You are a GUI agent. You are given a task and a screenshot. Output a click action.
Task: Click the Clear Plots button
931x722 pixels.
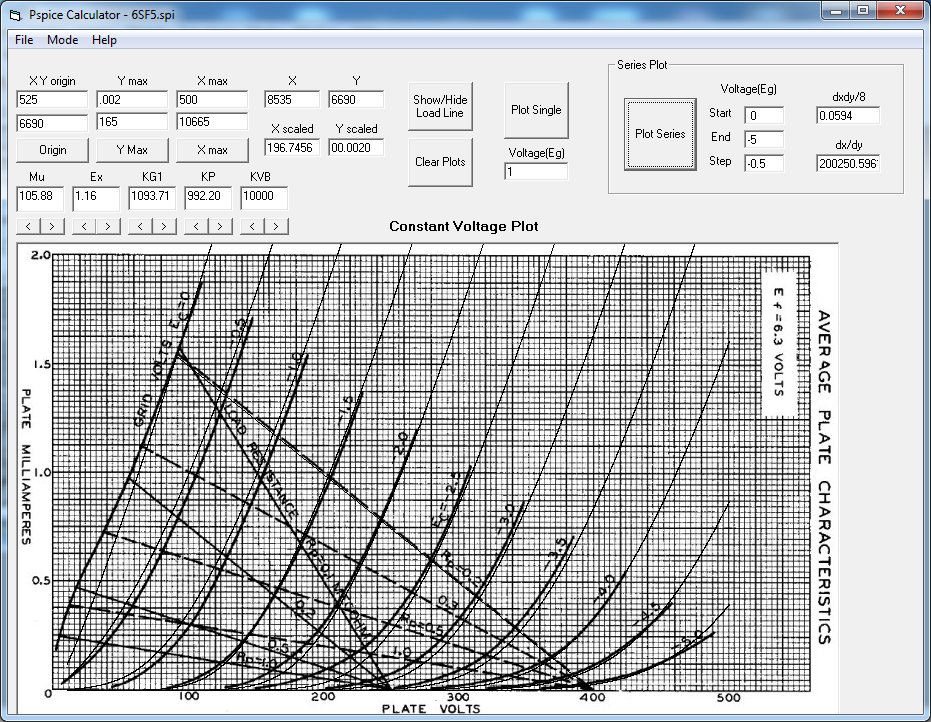pyautogui.click(x=440, y=162)
